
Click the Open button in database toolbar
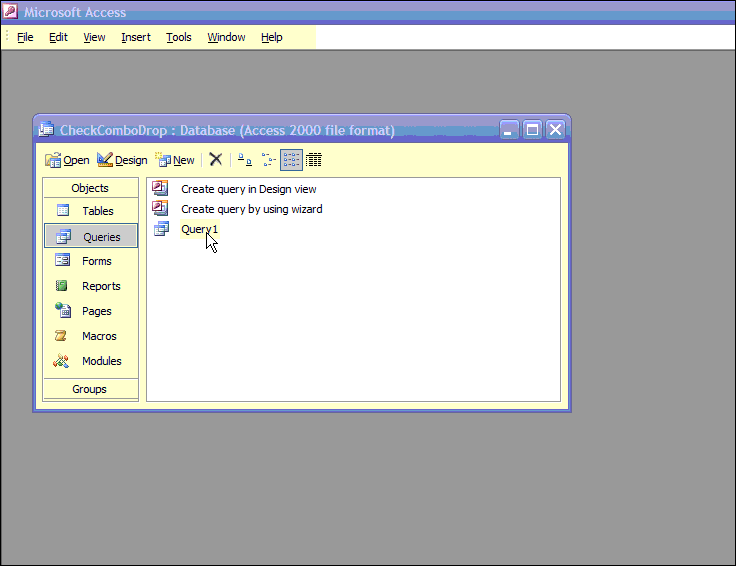(x=67, y=160)
